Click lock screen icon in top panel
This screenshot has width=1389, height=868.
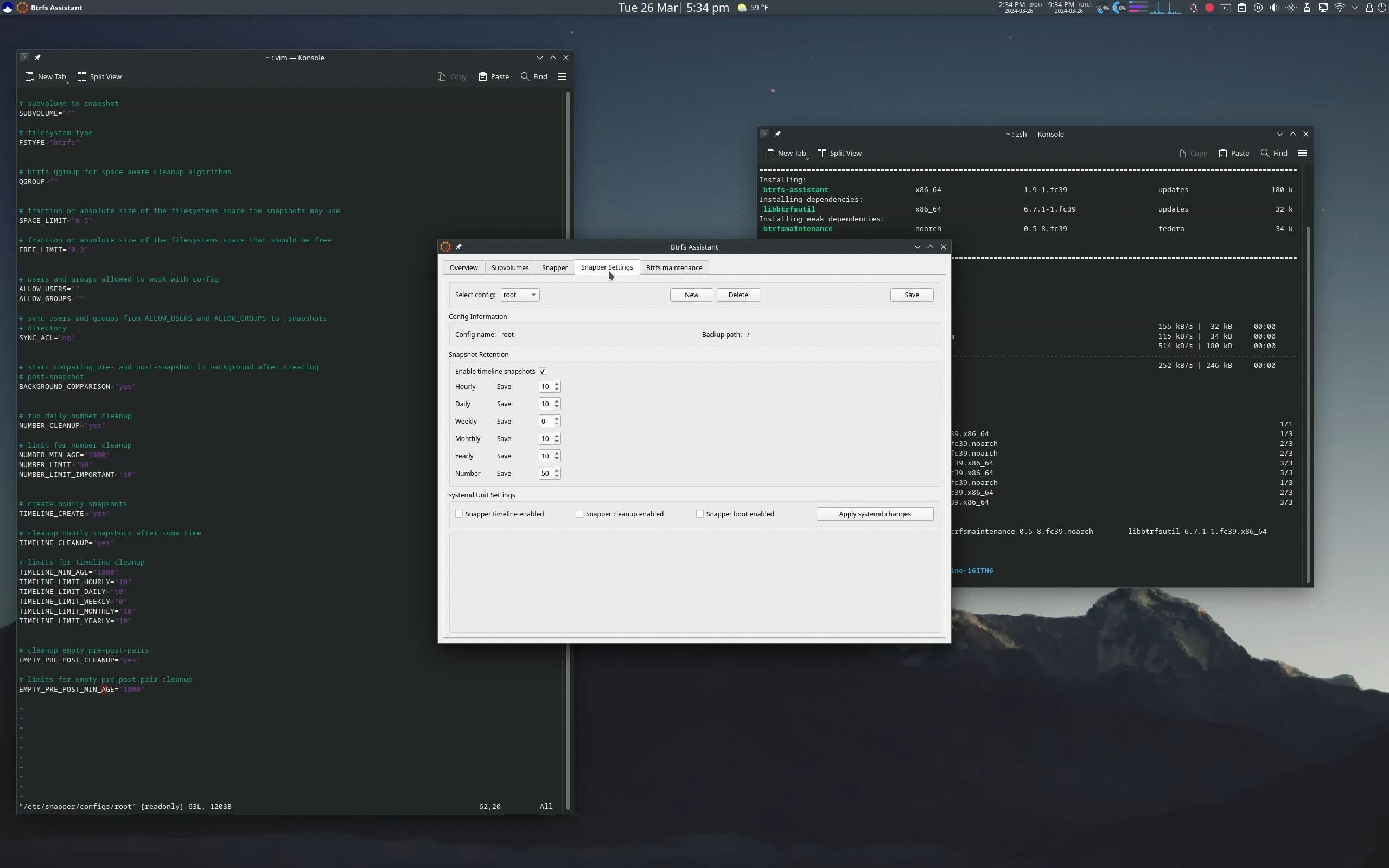[x=1369, y=8]
